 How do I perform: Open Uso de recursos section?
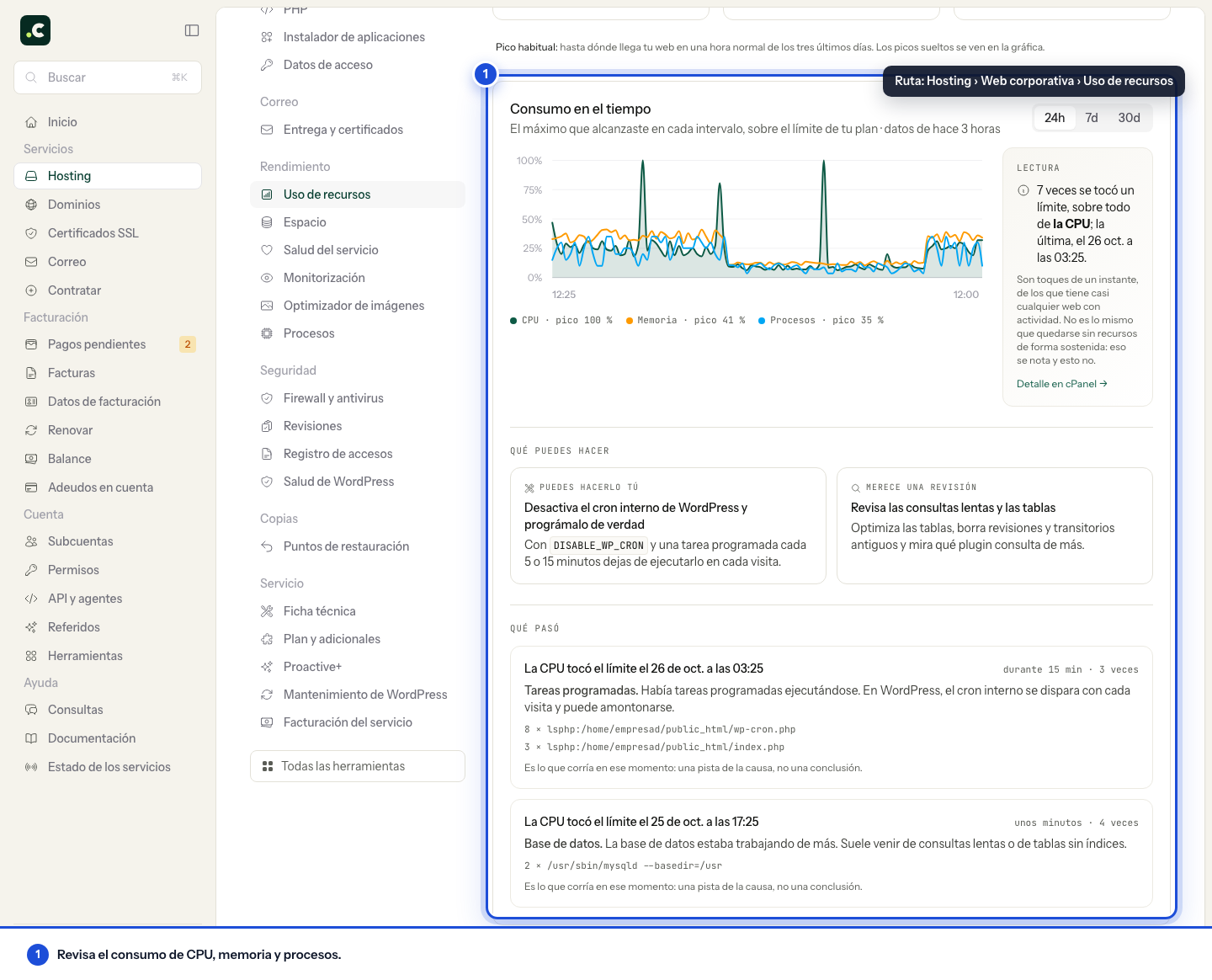(358, 194)
